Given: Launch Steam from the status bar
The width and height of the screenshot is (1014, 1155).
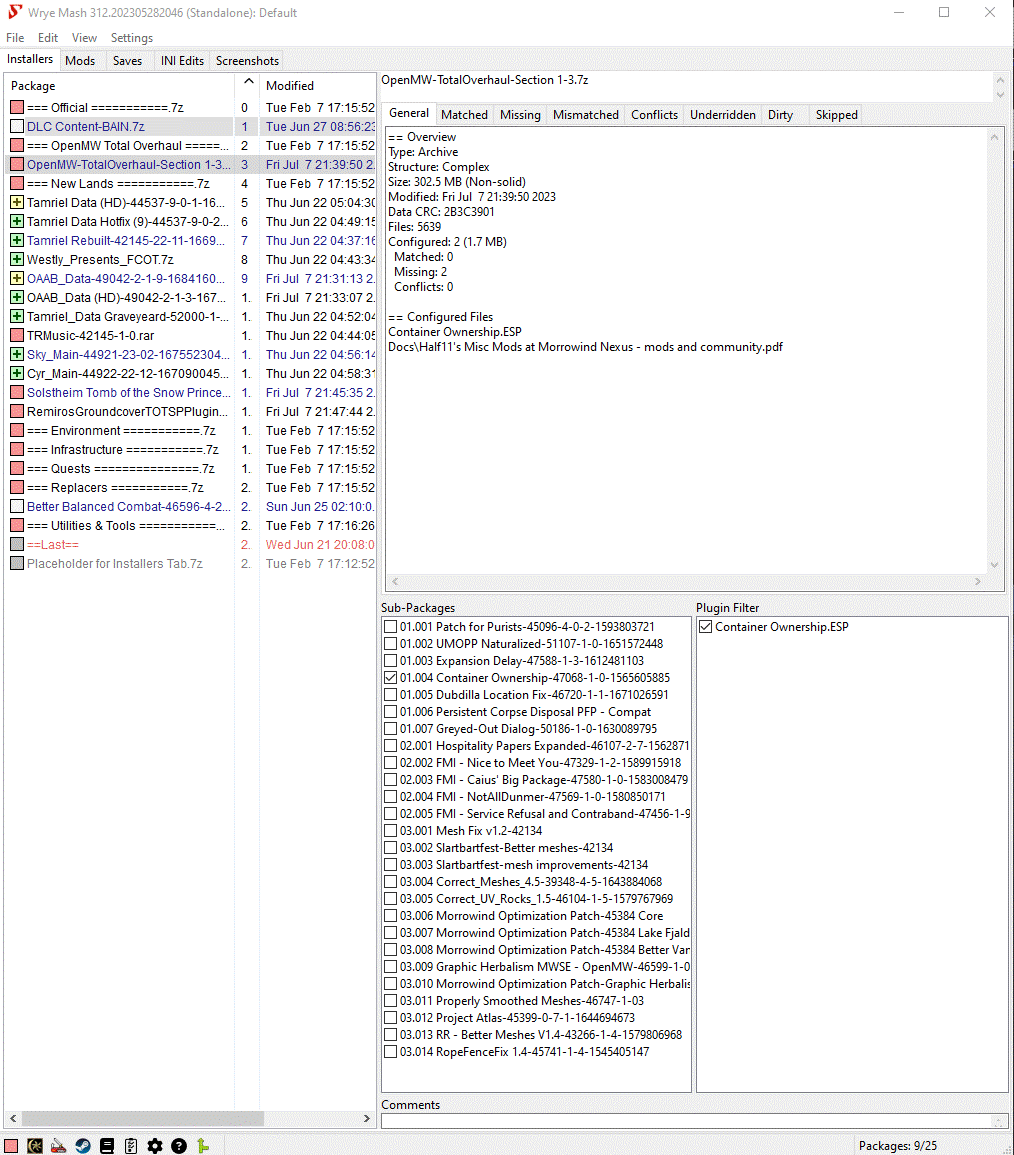Looking at the screenshot, I should [83, 1145].
